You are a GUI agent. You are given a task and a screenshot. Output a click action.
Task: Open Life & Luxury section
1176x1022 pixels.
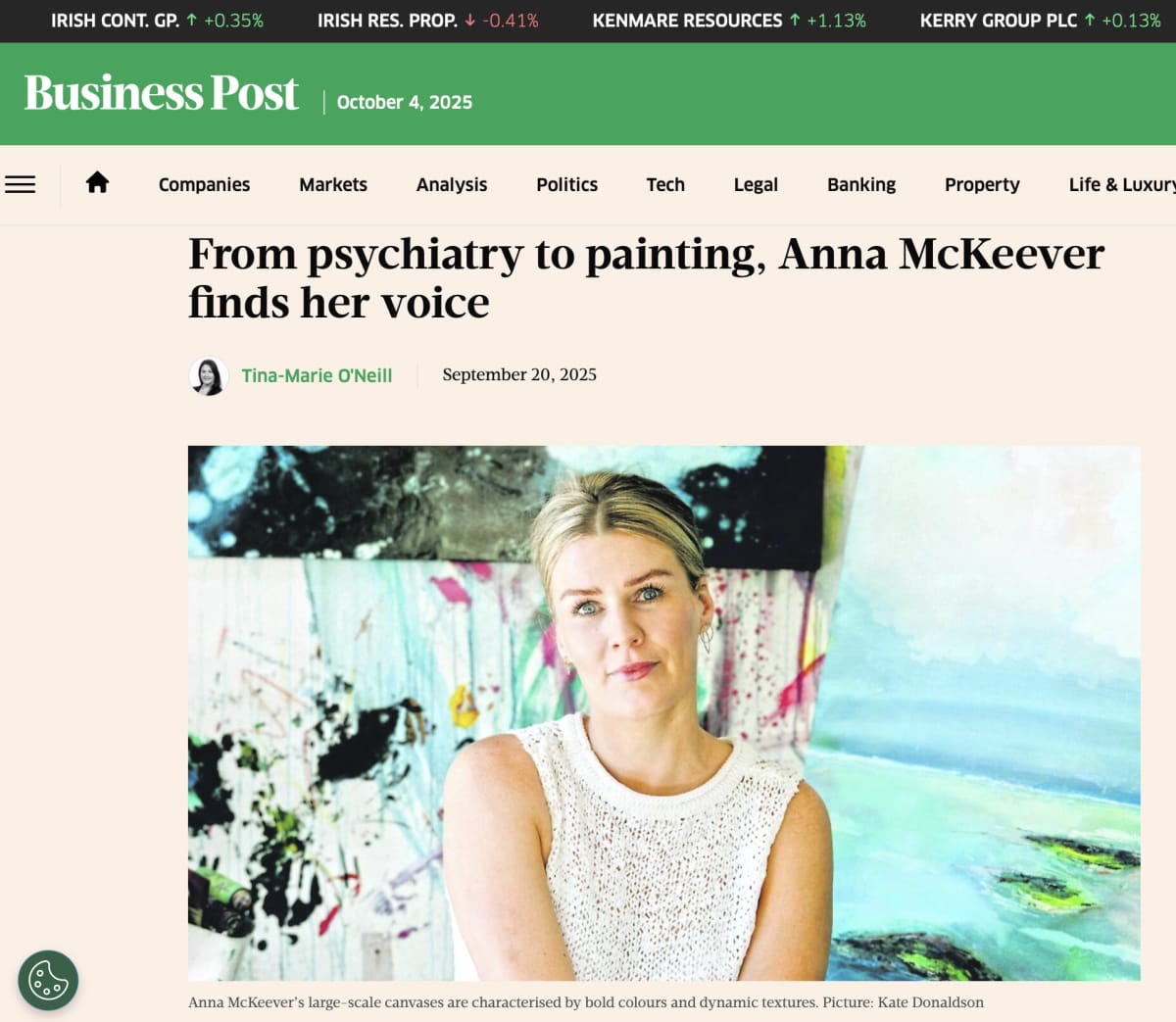1121,184
